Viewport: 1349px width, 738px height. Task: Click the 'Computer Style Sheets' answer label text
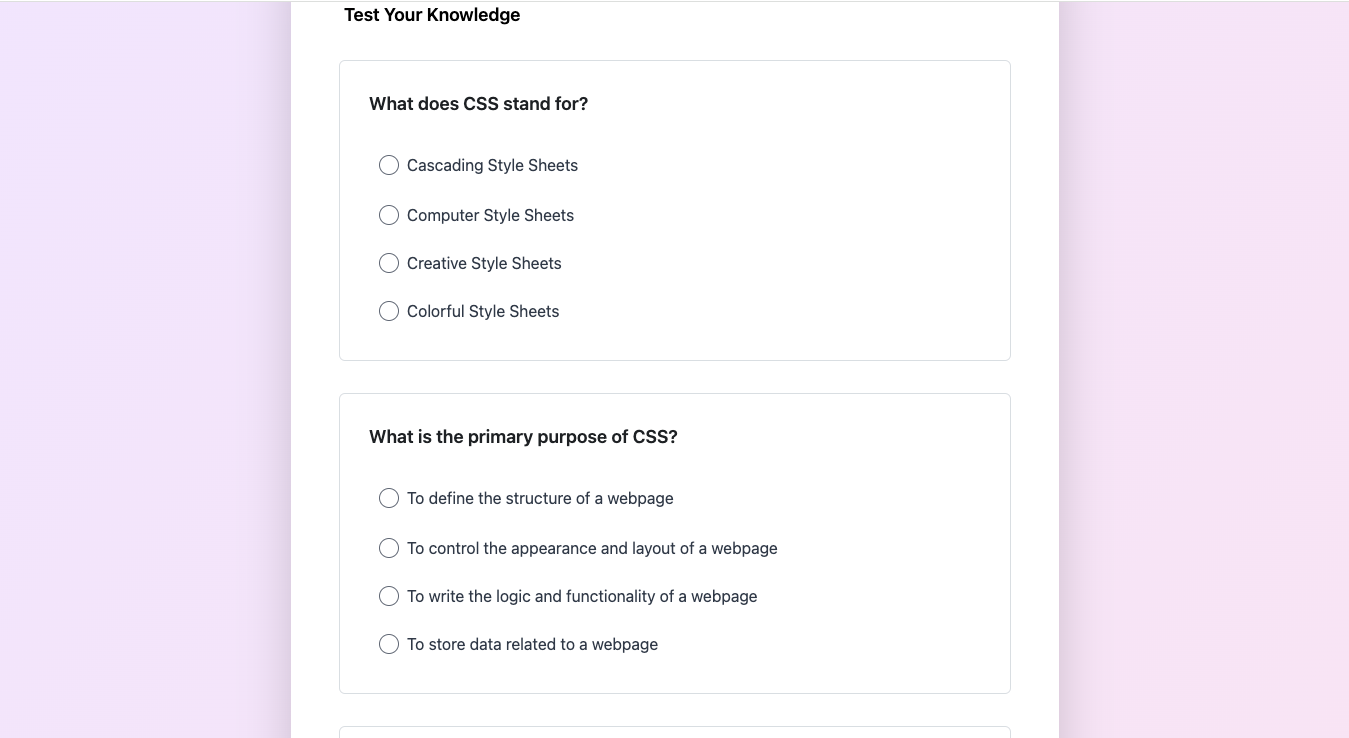[490, 215]
